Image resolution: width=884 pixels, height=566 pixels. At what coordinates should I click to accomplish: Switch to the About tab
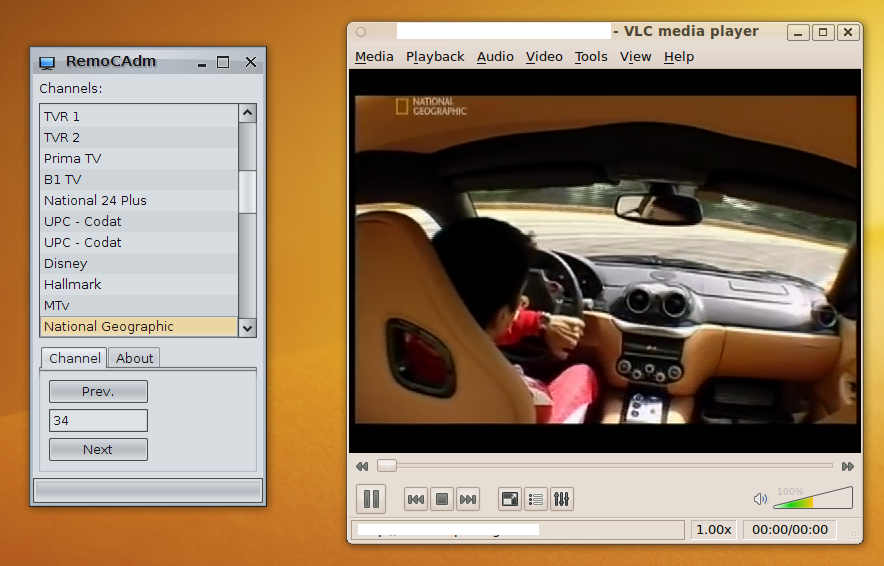pyautogui.click(x=134, y=359)
